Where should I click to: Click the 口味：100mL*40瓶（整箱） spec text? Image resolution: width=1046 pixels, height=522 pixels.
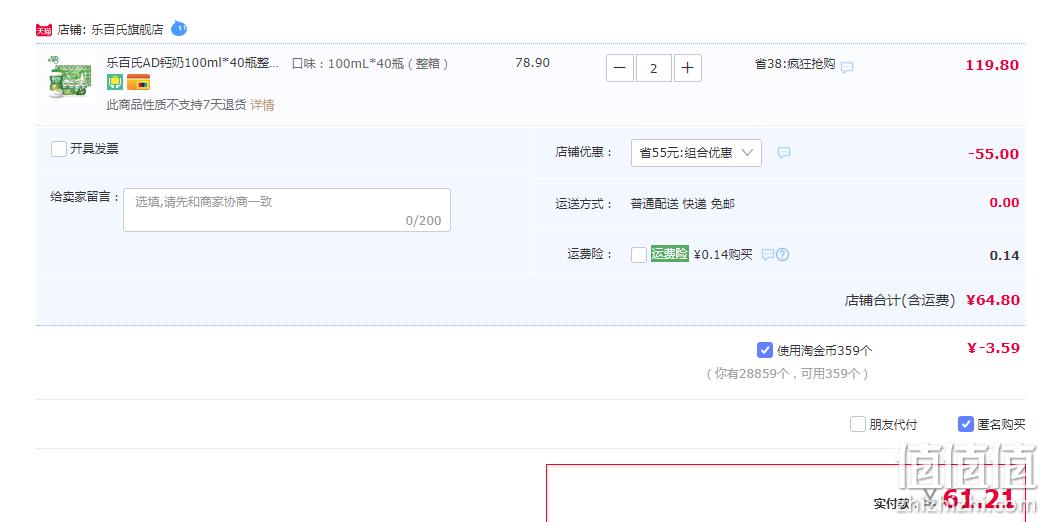[x=370, y=64]
